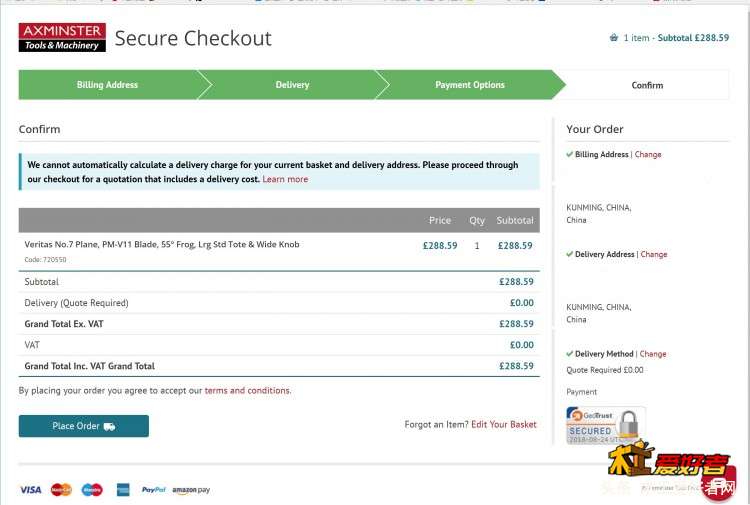Screen dimensions: 750x505
Task: Go to the Payment Options step
Action: coord(470,85)
